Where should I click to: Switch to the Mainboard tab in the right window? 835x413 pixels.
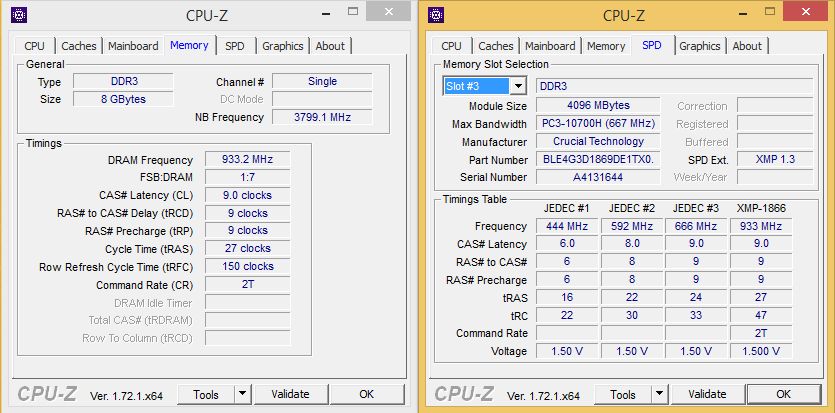pyautogui.click(x=550, y=46)
